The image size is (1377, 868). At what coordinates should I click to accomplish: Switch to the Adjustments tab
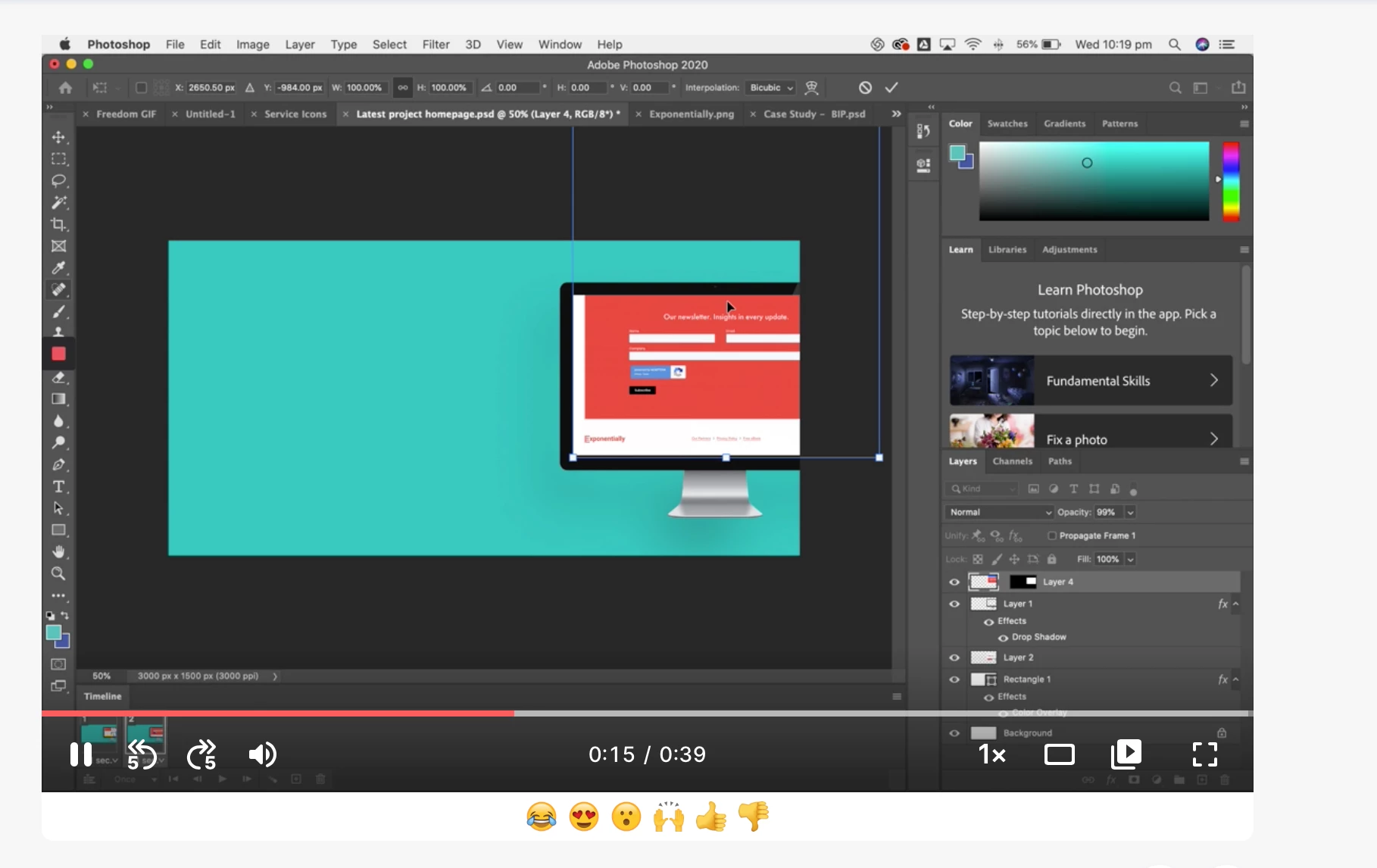coord(1069,250)
